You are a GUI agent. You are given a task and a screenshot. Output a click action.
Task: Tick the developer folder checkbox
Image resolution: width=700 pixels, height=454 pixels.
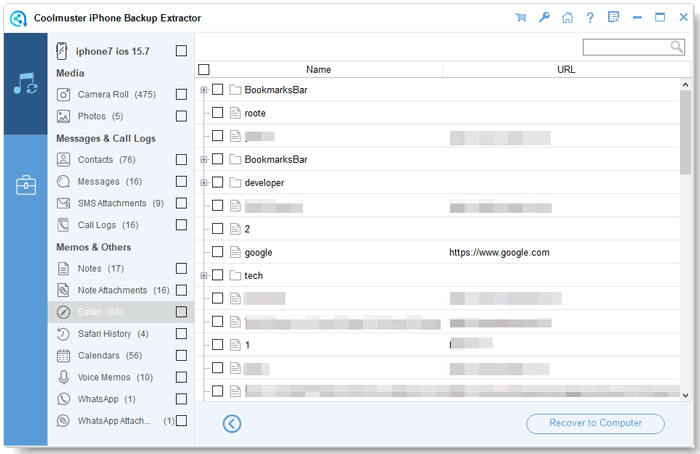click(x=217, y=182)
